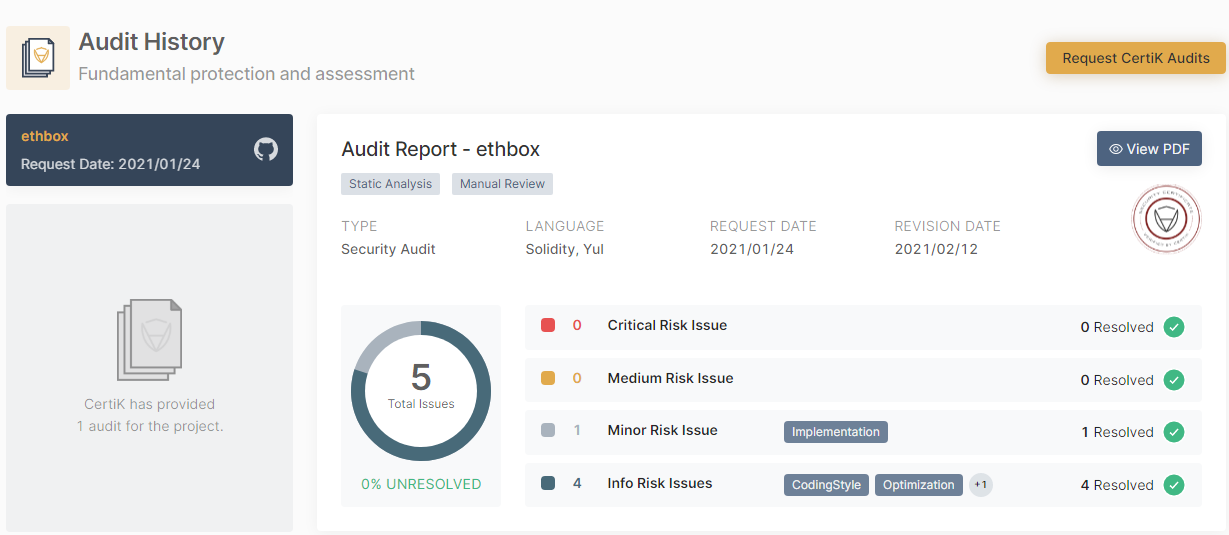Image resolution: width=1229 pixels, height=535 pixels.
Task: Click the Audit Report - ethbox heading
Action: pos(441,149)
